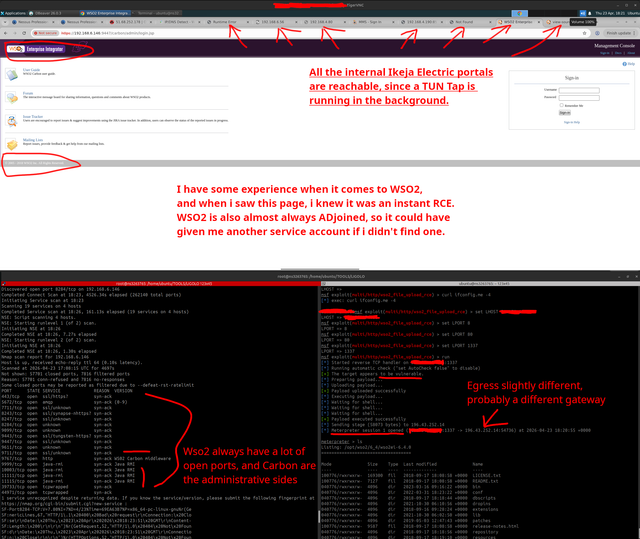The width and height of the screenshot is (640, 539).
Task: Click 'LICENSE.txt' in the meterpreter listing
Action: [487, 475]
